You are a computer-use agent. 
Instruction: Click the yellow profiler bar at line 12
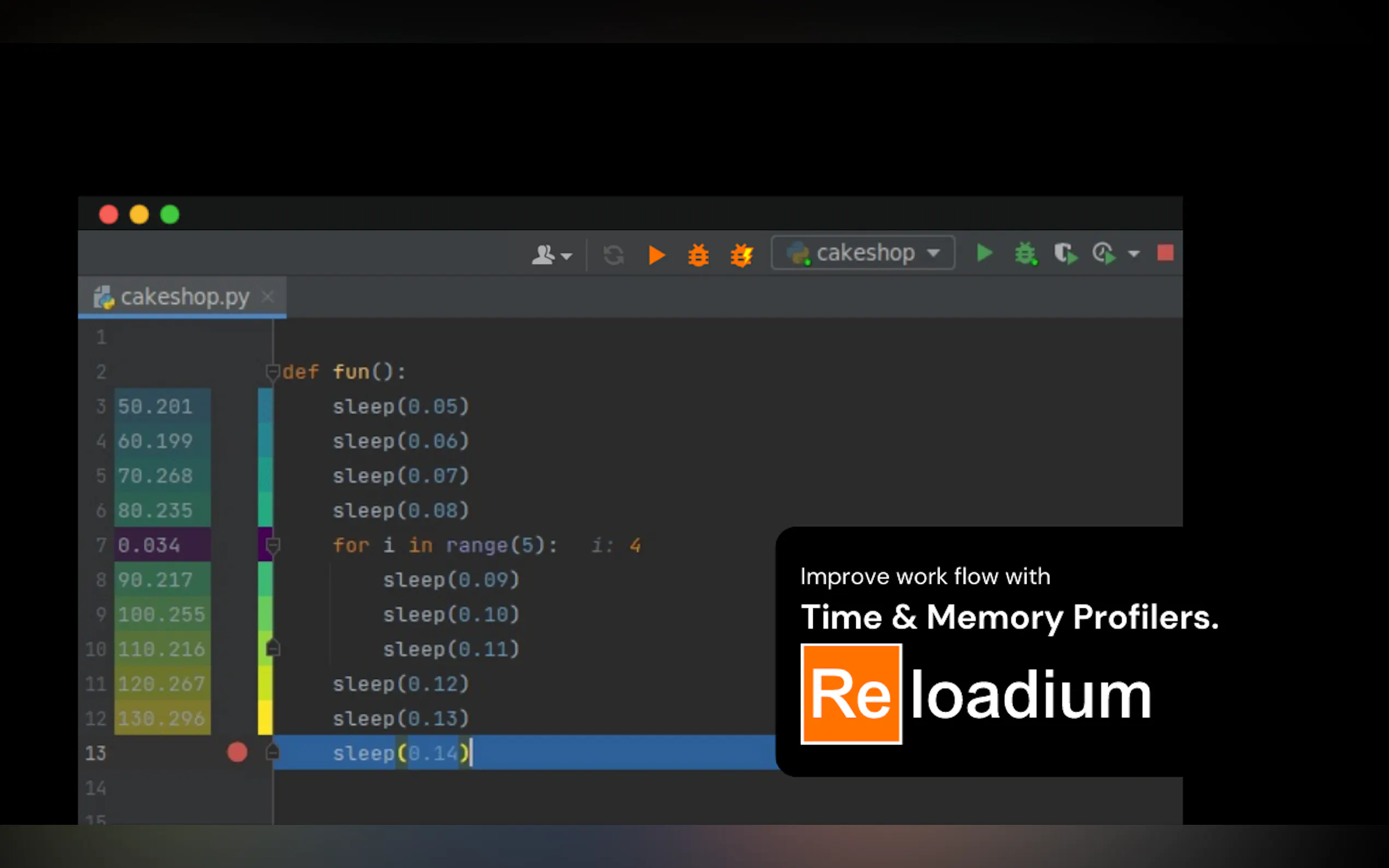[x=265, y=718]
